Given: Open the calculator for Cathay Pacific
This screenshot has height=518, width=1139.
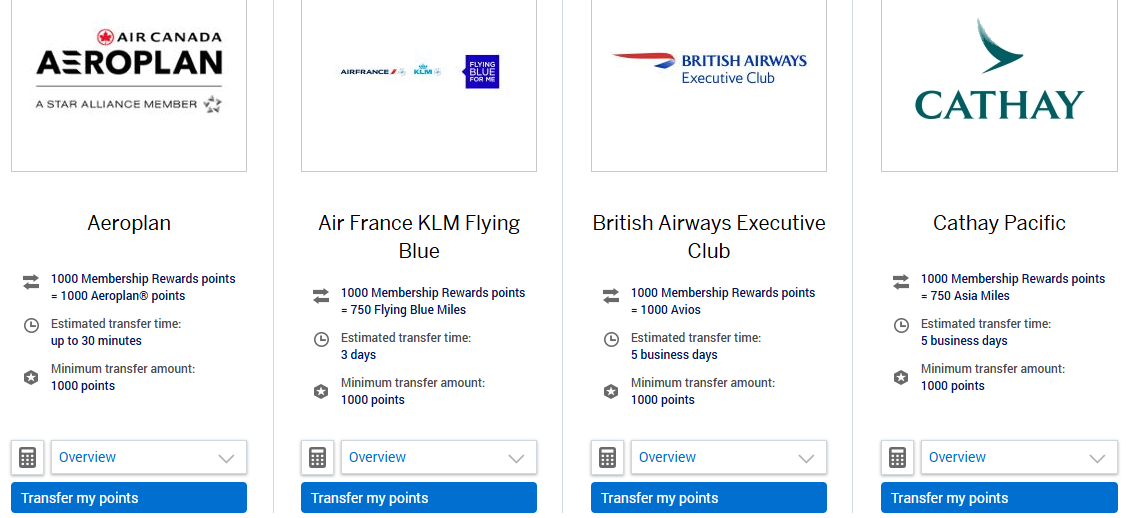Looking at the screenshot, I should pyautogui.click(x=897, y=458).
